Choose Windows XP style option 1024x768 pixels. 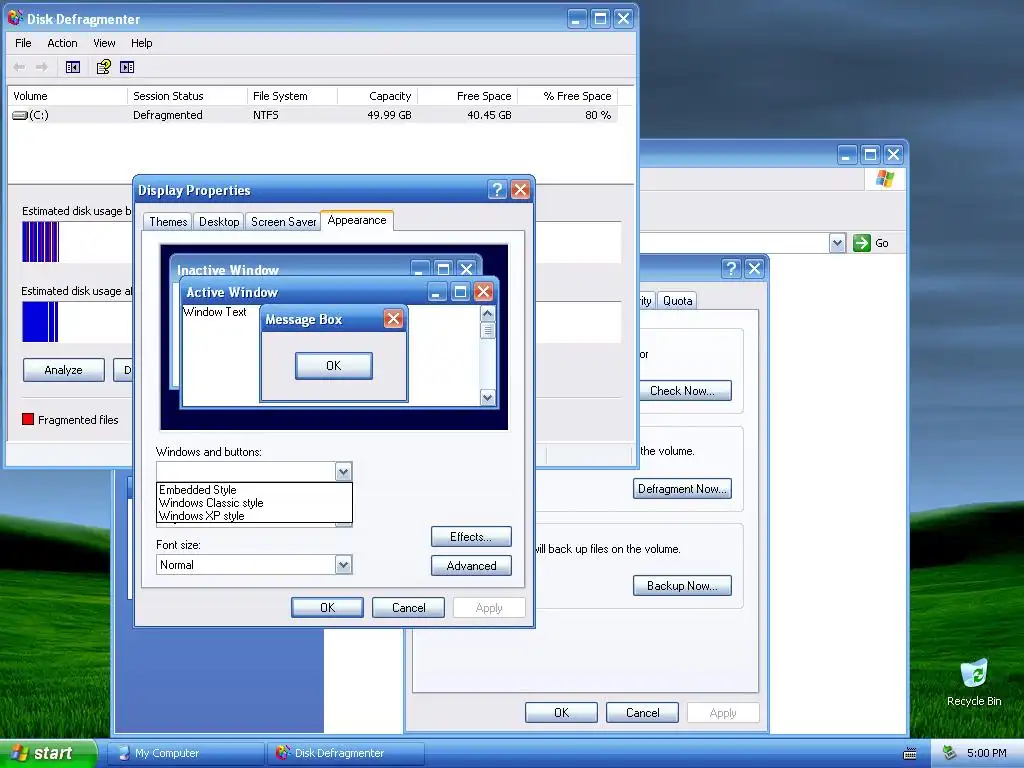click(255, 516)
